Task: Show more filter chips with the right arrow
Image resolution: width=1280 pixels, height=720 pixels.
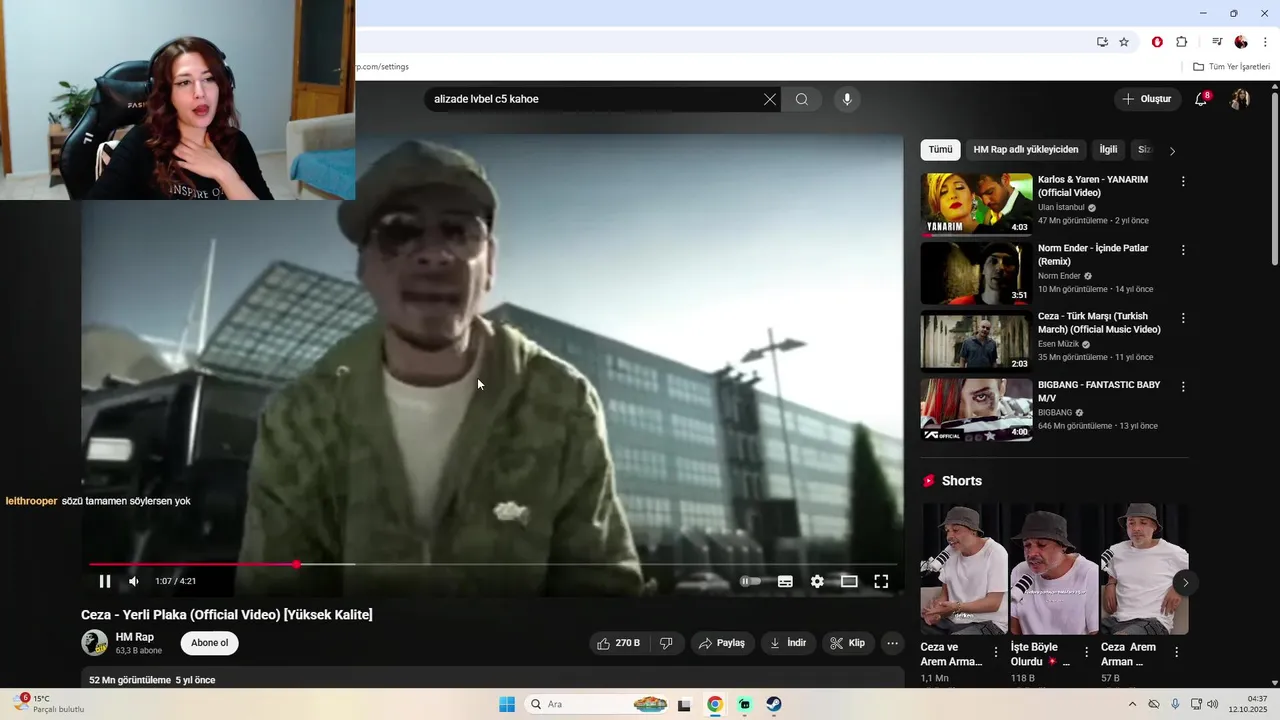Action: click(1172, 151)
